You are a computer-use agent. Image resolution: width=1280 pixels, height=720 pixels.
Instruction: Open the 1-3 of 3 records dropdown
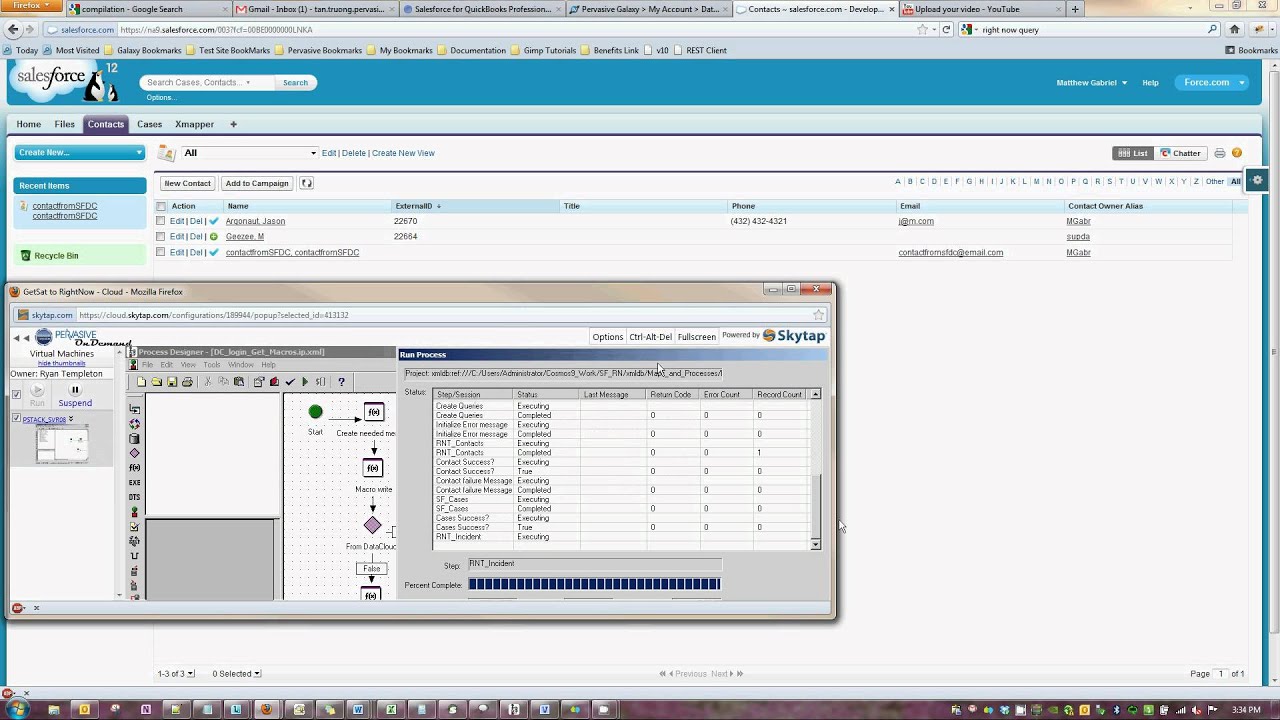tap(176, 673)
